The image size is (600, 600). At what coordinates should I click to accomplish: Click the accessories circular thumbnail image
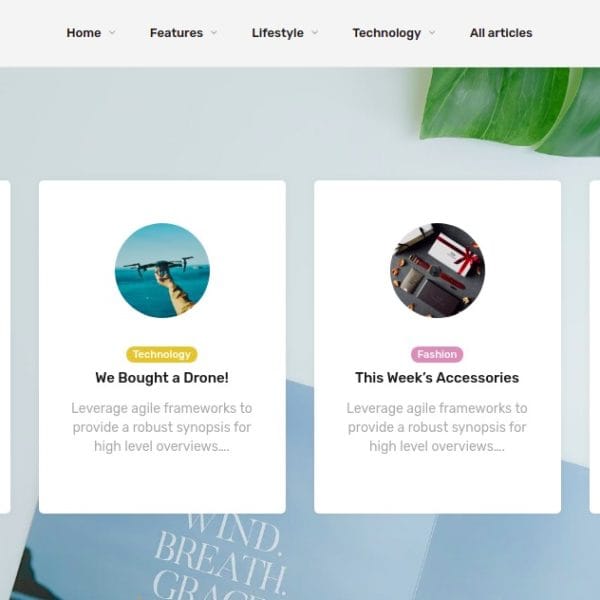click(437, 270)
